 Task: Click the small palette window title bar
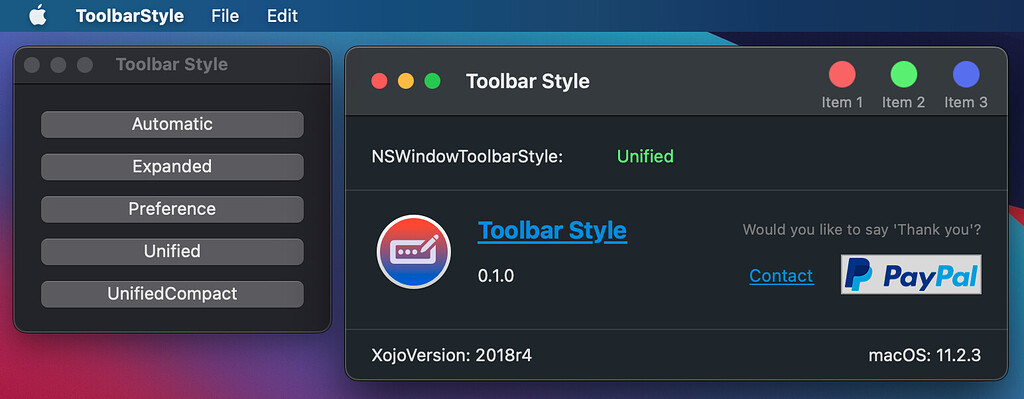click(172, 65)
